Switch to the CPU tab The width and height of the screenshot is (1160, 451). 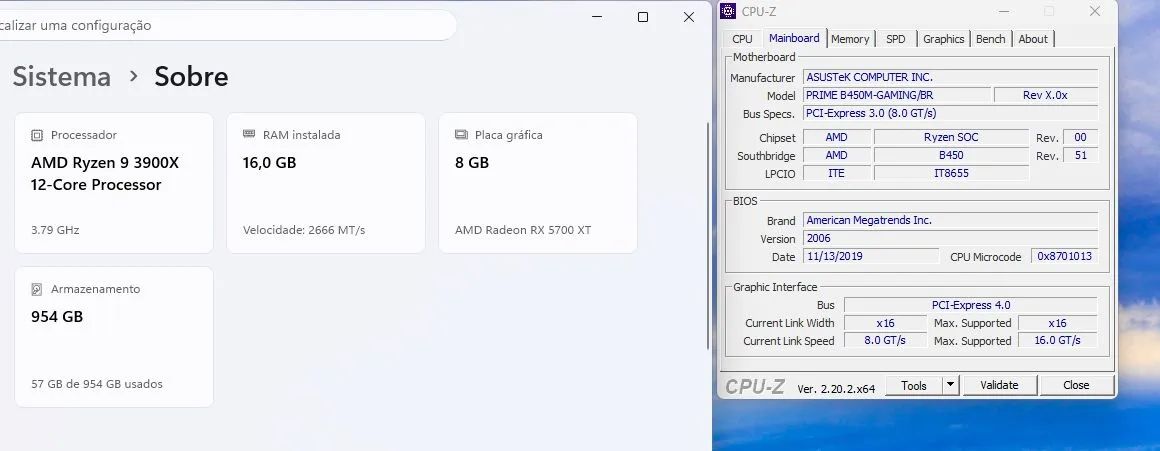pyautogui.click(x=742, y=38)
